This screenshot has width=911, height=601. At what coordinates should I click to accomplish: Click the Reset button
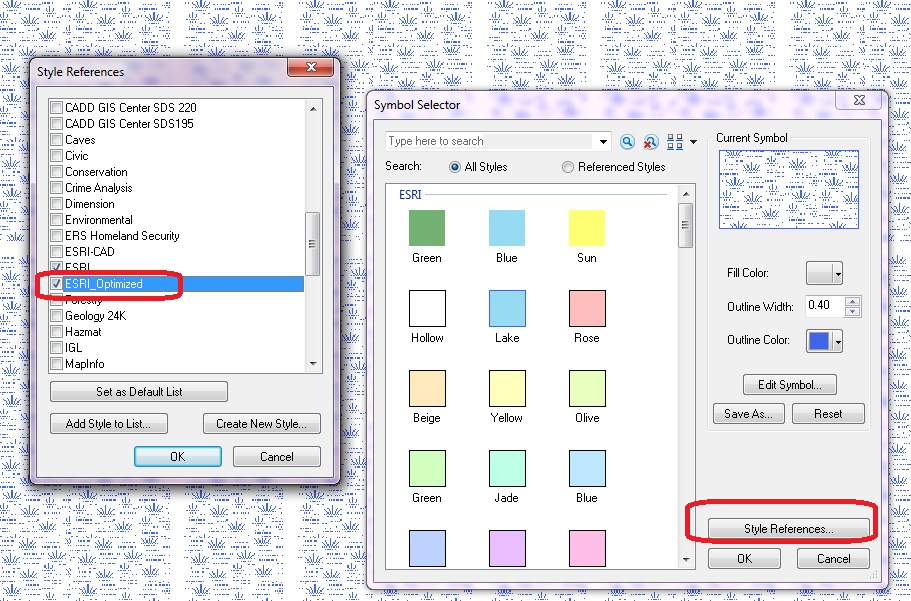828,414
